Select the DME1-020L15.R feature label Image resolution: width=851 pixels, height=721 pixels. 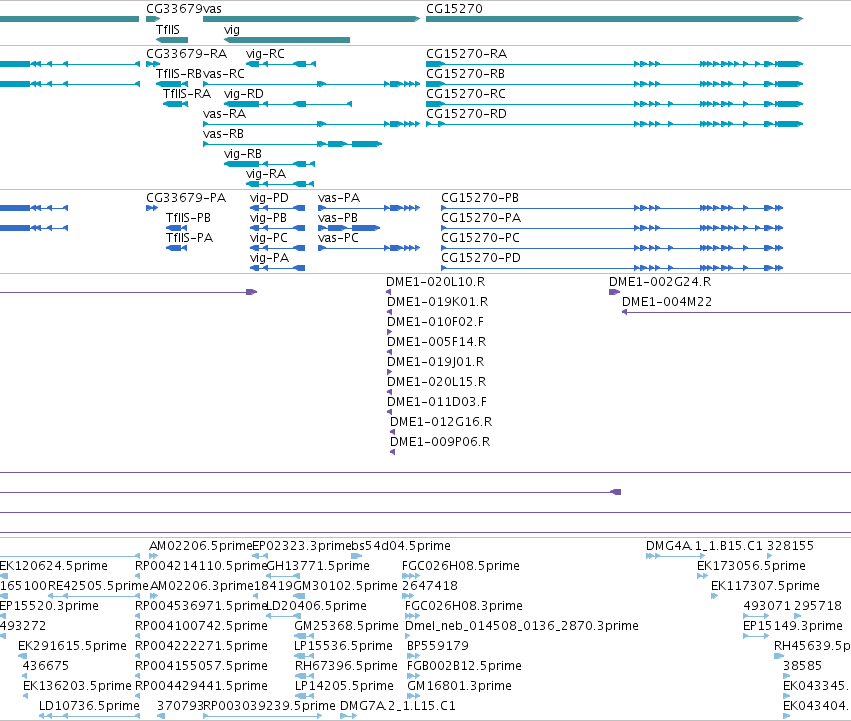436,382
